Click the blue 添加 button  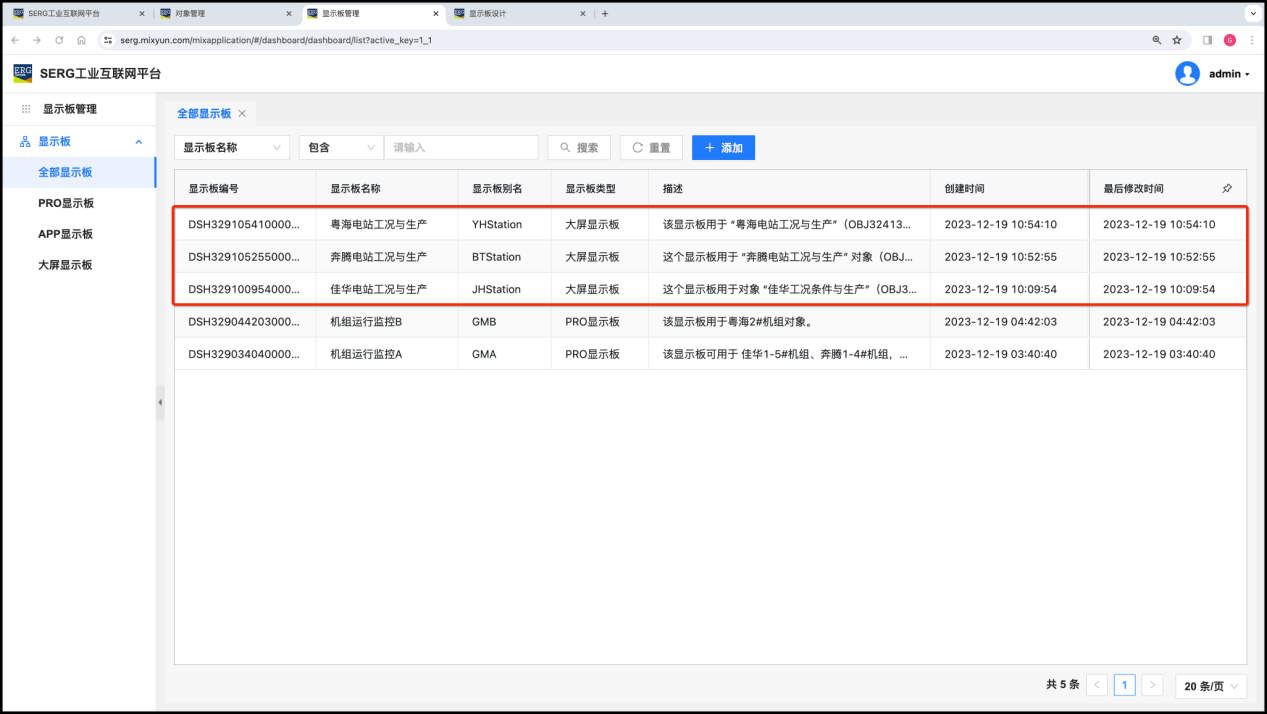click(723, 148)
